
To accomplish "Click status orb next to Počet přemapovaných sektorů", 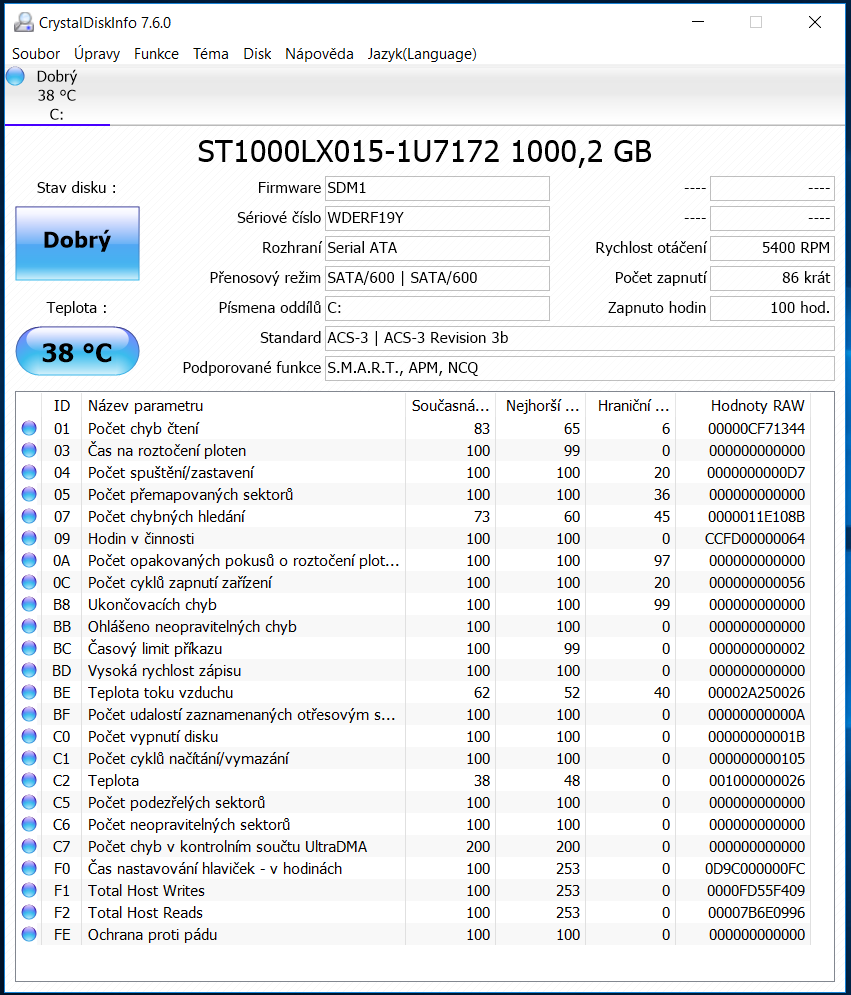I will pyautogui.click(x=29, y=495).
